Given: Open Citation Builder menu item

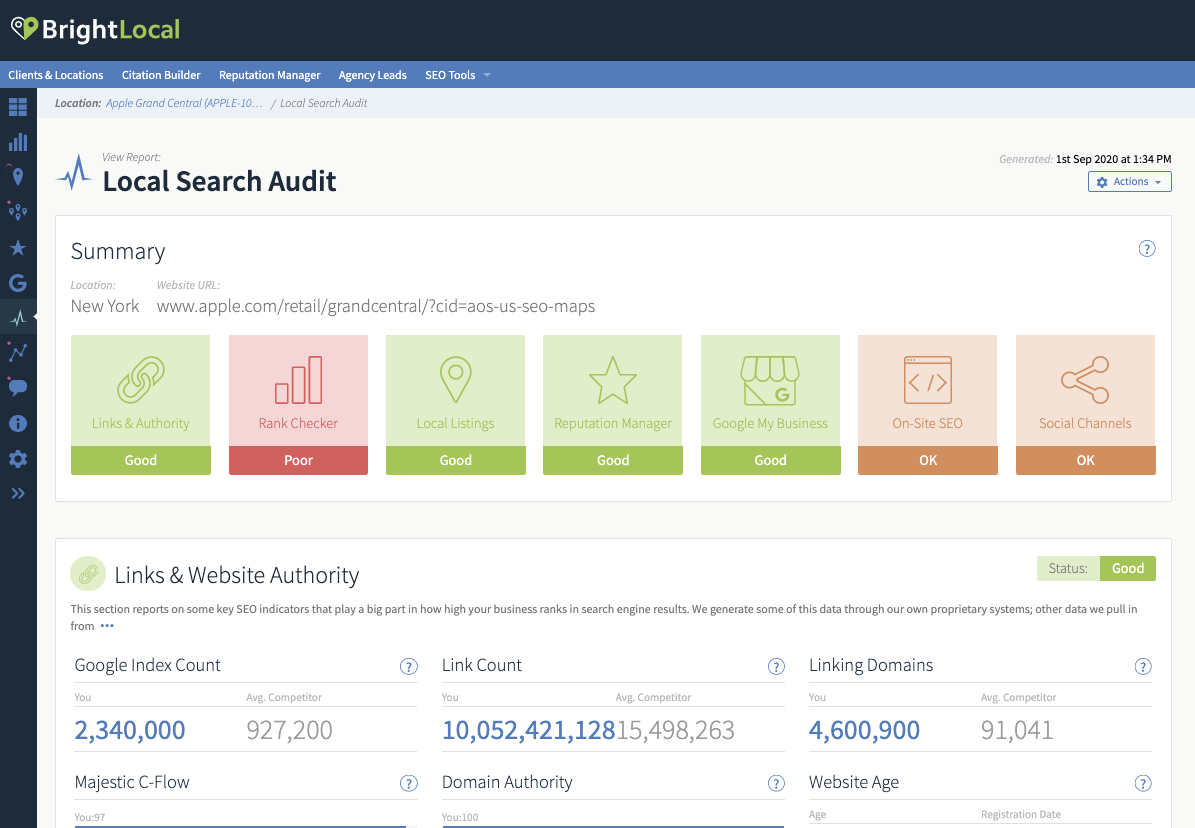Looking at the screenshot, I should pyautogui.click(x=161, y=75).
